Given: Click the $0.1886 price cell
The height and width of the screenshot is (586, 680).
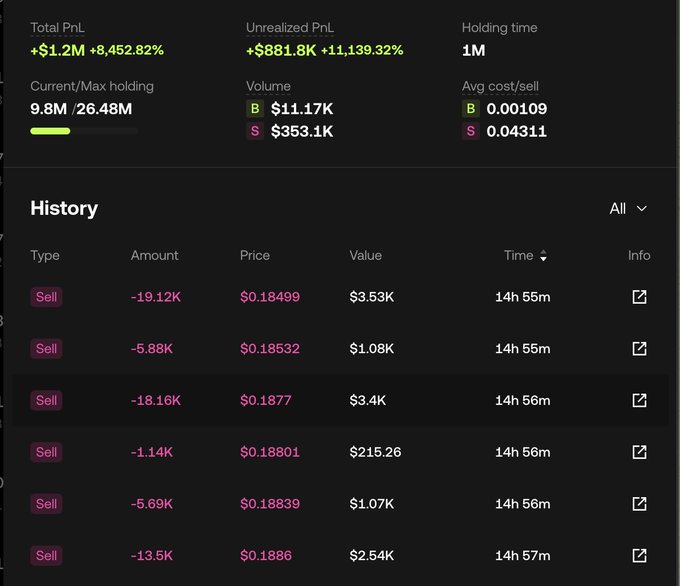Looking at the screenshot, I should tap(266, 555).
